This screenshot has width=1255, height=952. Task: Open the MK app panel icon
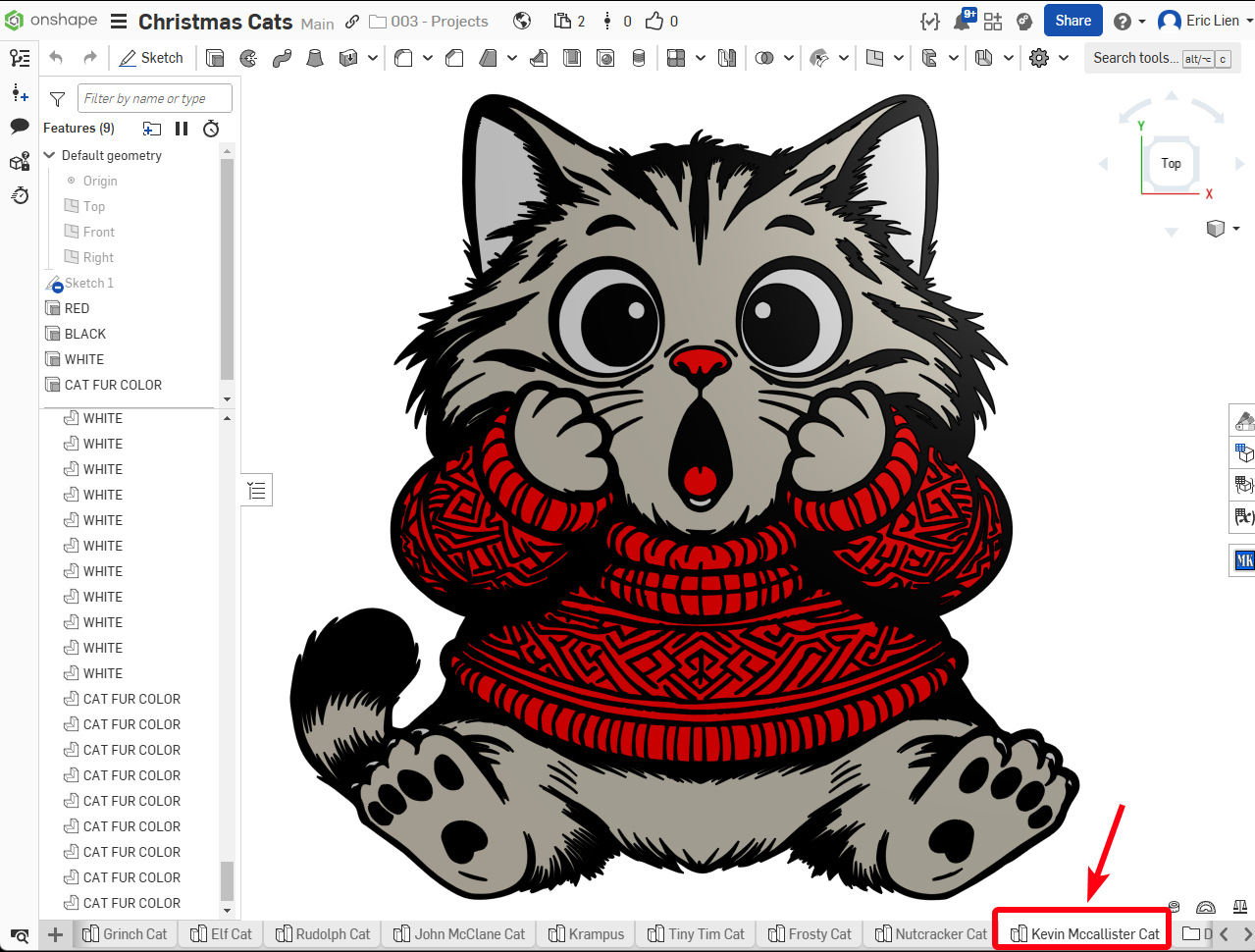pos(1243,560)
